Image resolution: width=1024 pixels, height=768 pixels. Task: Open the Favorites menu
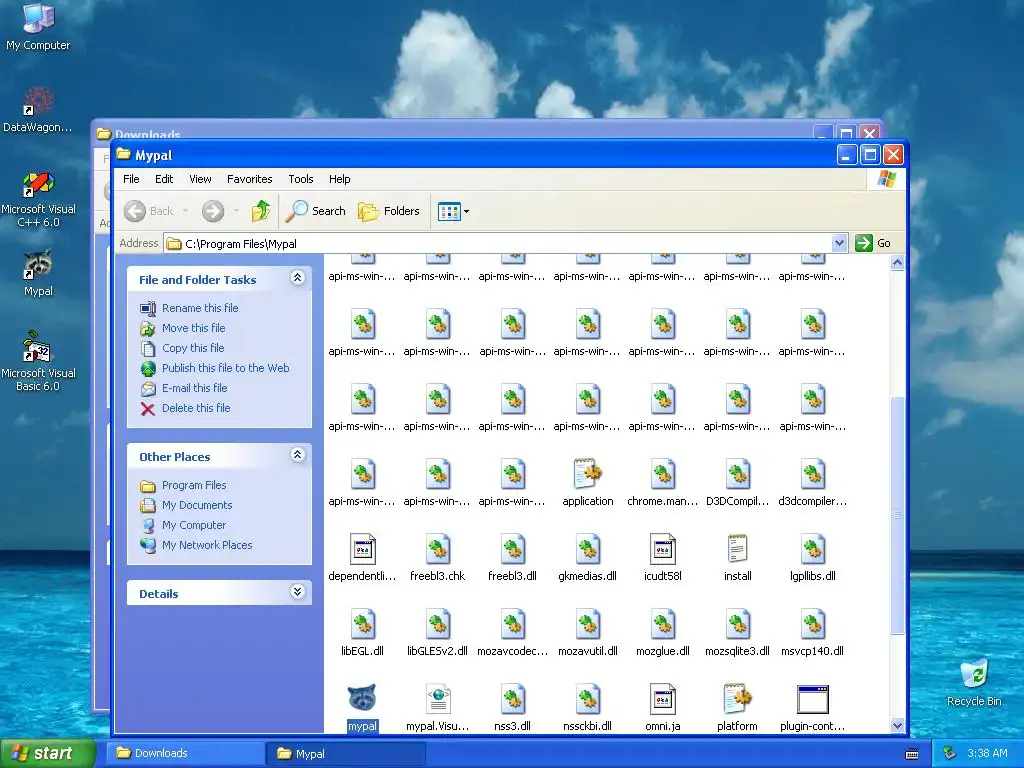[249, 179]
